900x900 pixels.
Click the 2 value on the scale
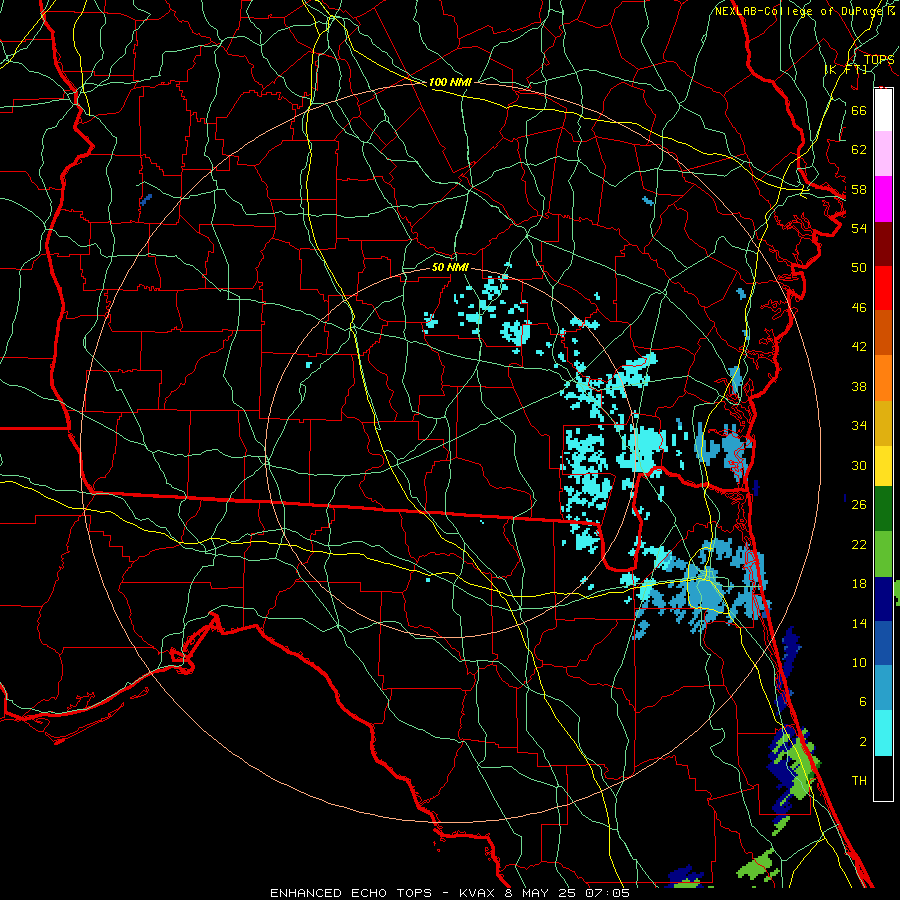[862, 741]
